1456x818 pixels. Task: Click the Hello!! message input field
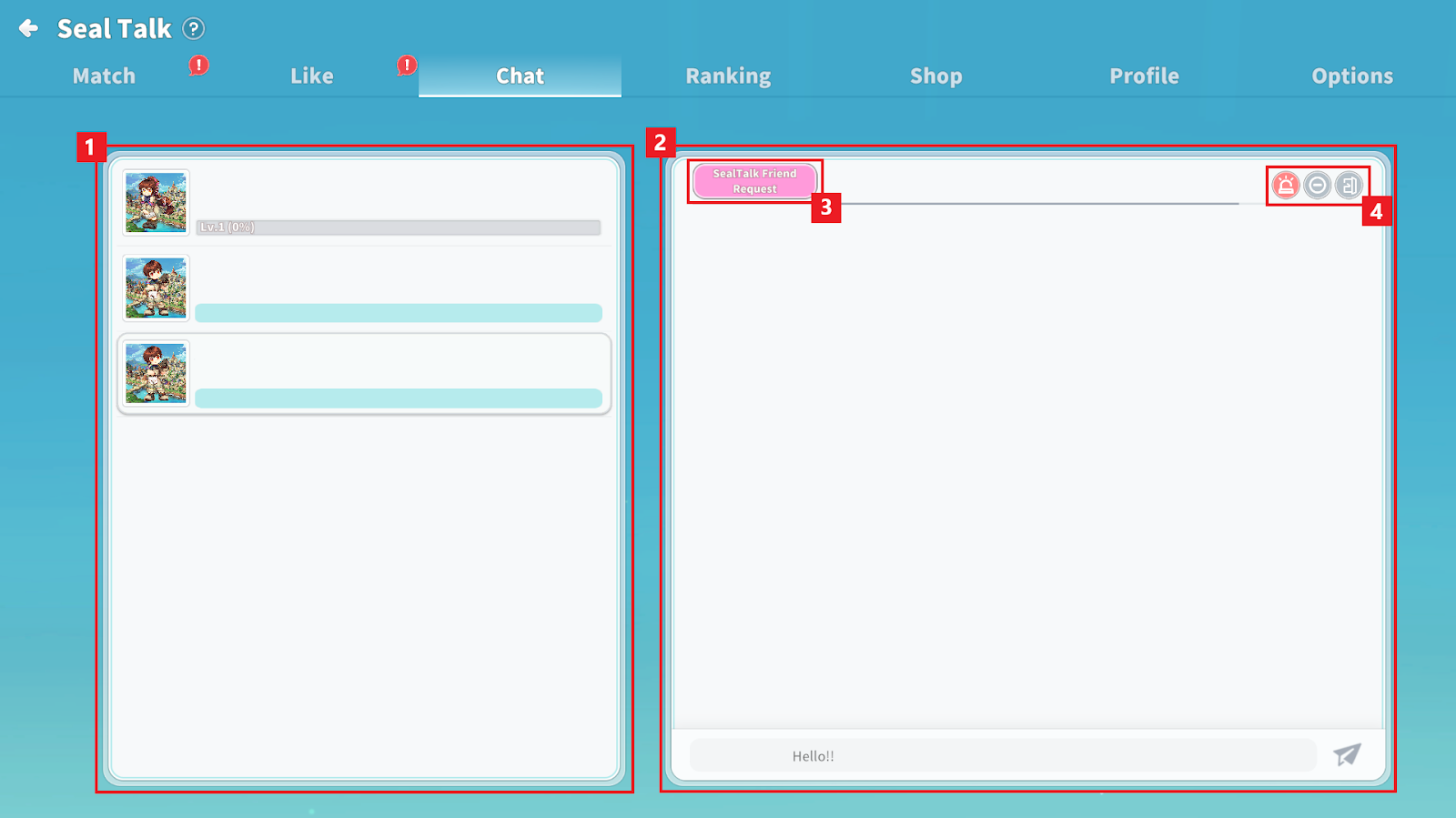(1001, 755)
